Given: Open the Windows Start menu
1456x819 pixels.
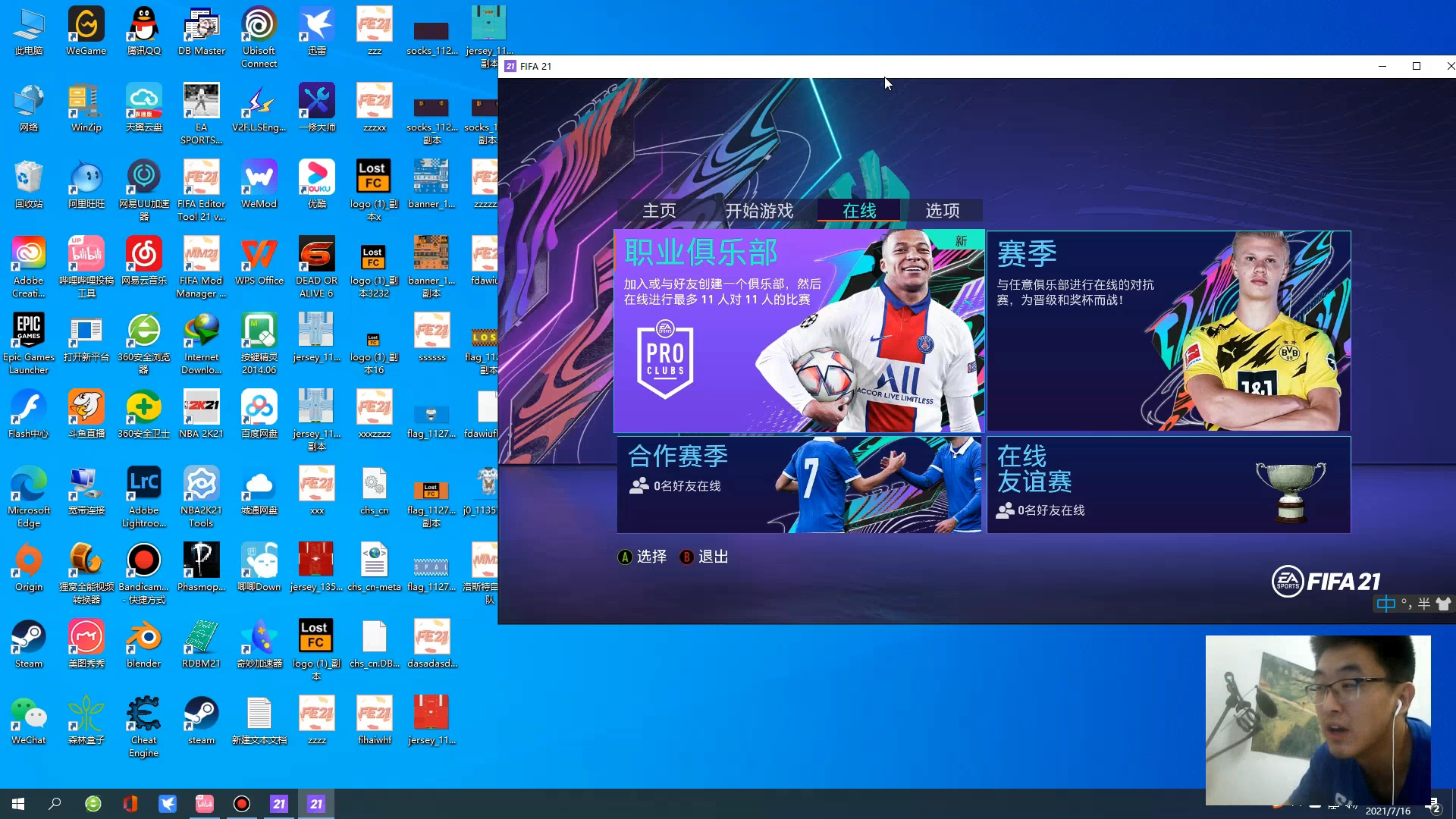Looking at the screenshot, I should (x=18, y=804).
